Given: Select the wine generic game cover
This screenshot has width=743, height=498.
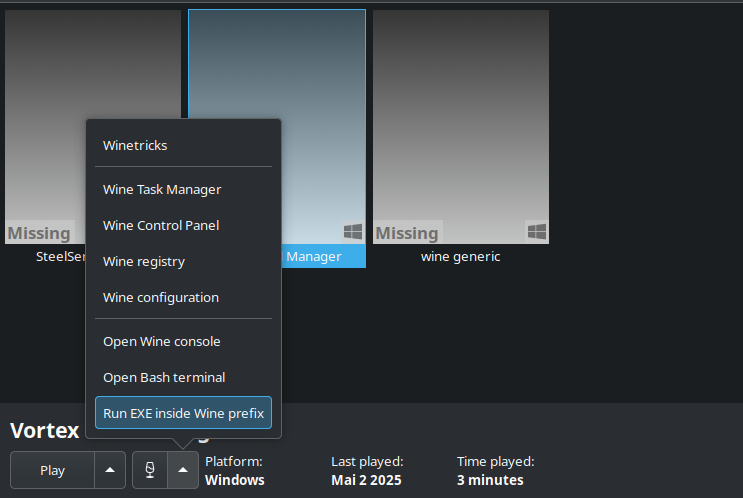Looking at the screenshot, I should [x=461, y=127].
